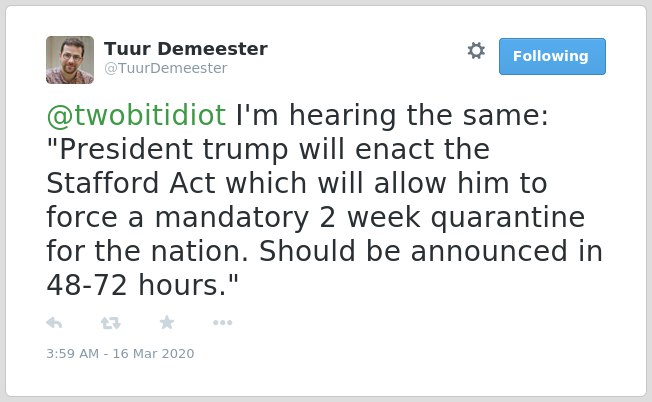Click the words "I'm hearing the same:"
The height and width of the screenshot is (402, 652).
click(392, 115)
